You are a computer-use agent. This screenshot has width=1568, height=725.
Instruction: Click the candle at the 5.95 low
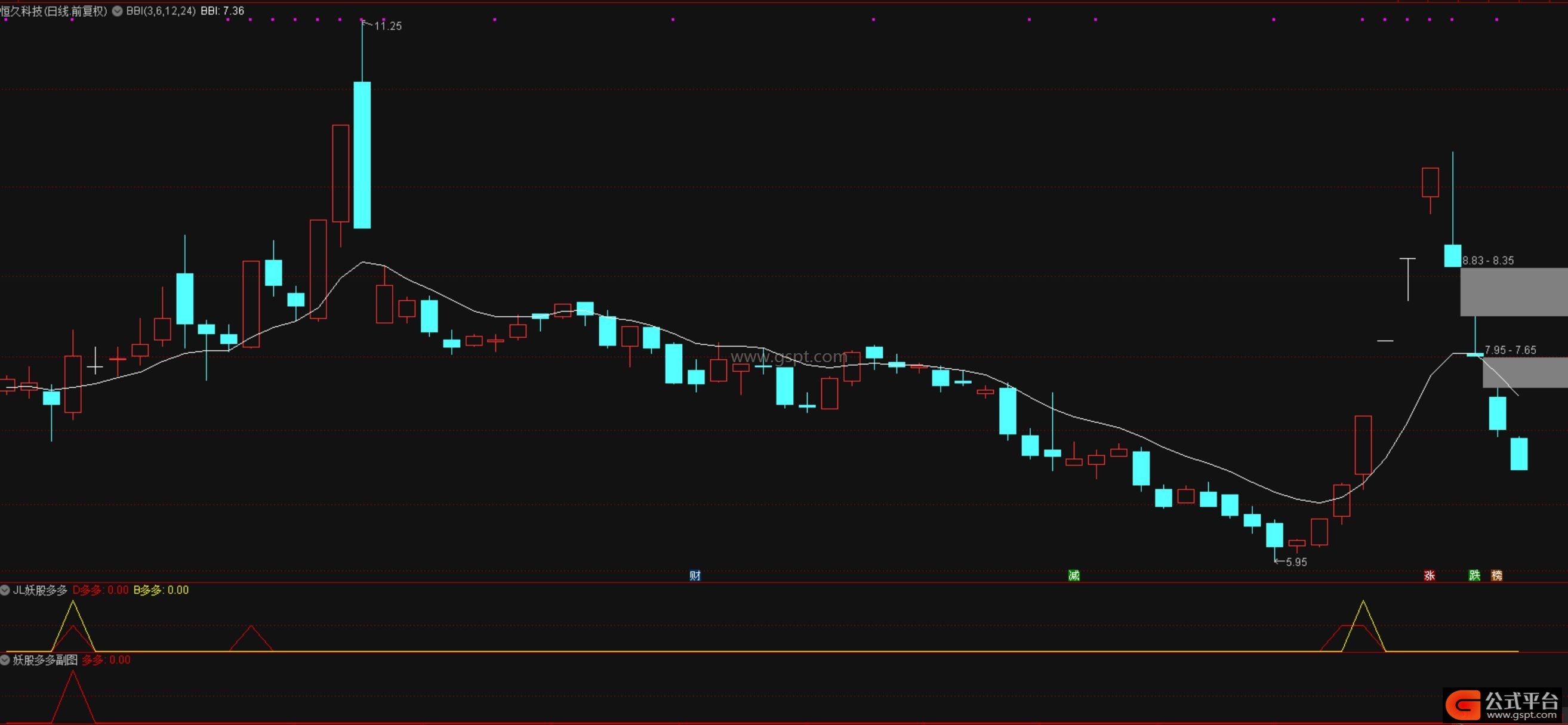pos(1274,535)
